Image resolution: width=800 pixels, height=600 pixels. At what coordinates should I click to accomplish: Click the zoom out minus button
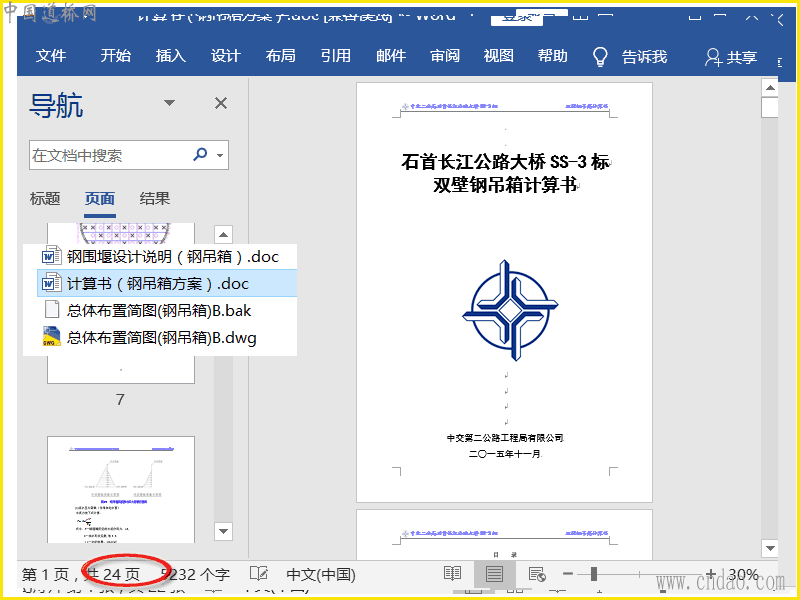(568, 574)
